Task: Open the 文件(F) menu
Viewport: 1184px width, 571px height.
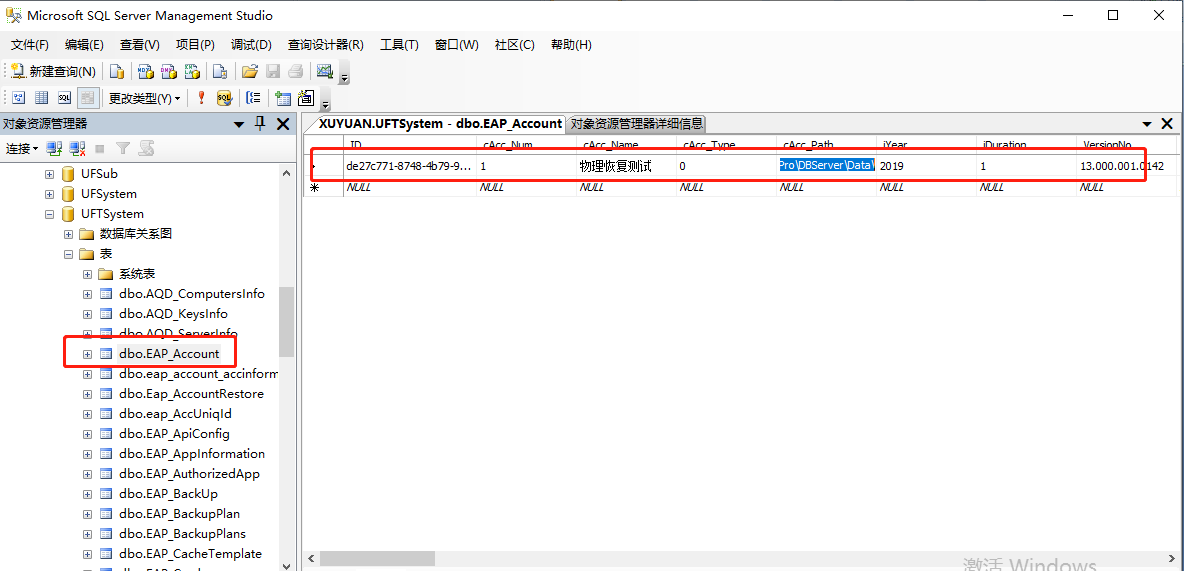Action: coord(29,45)
